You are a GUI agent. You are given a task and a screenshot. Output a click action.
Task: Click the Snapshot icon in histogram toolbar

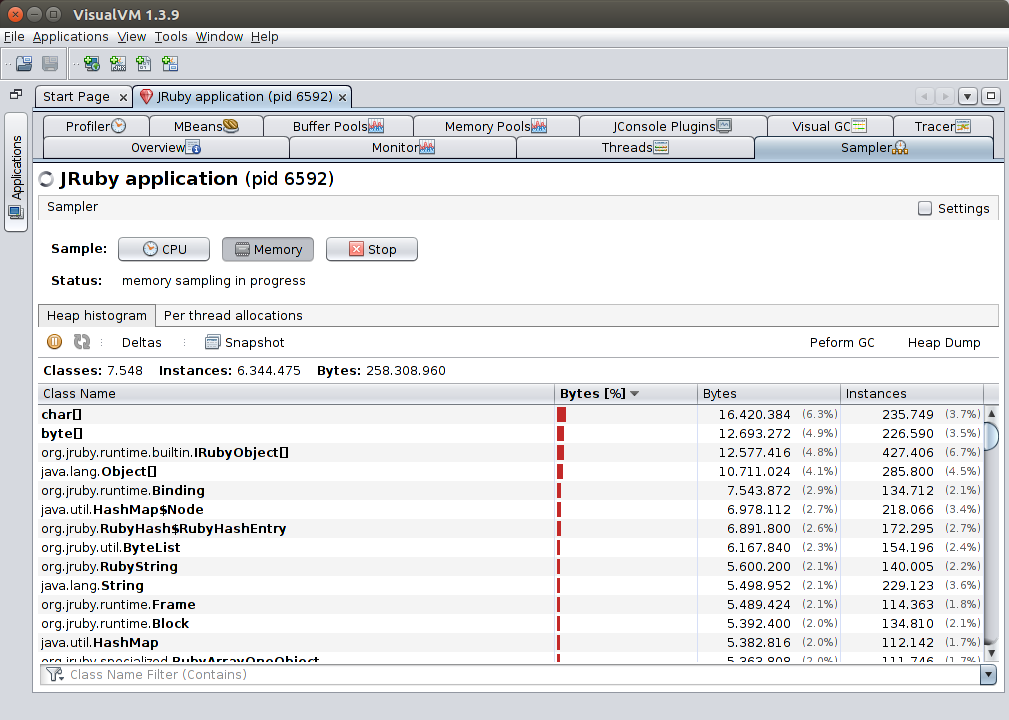212,342
